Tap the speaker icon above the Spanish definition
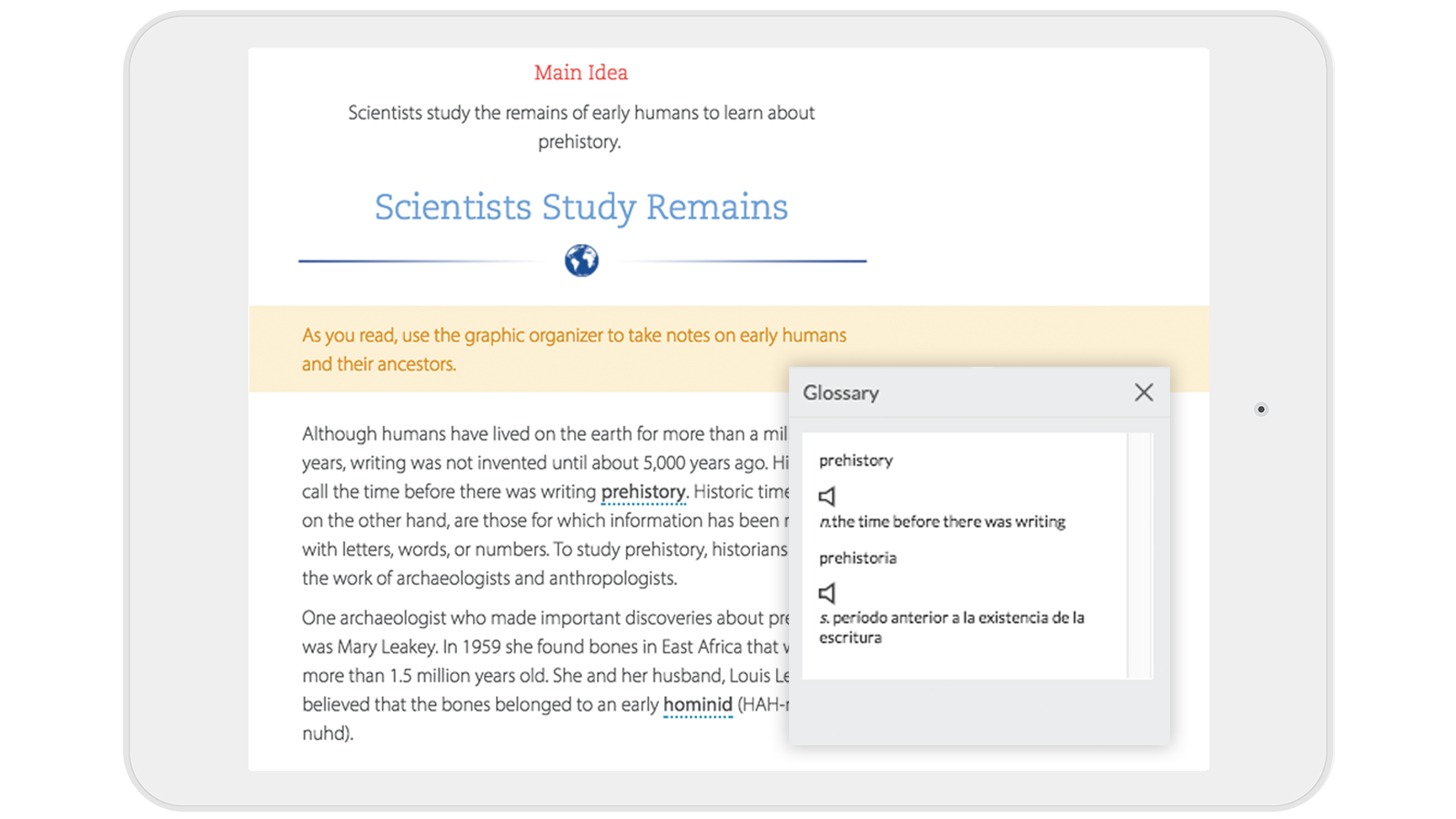1456x819 pixels. coord(828,592)
